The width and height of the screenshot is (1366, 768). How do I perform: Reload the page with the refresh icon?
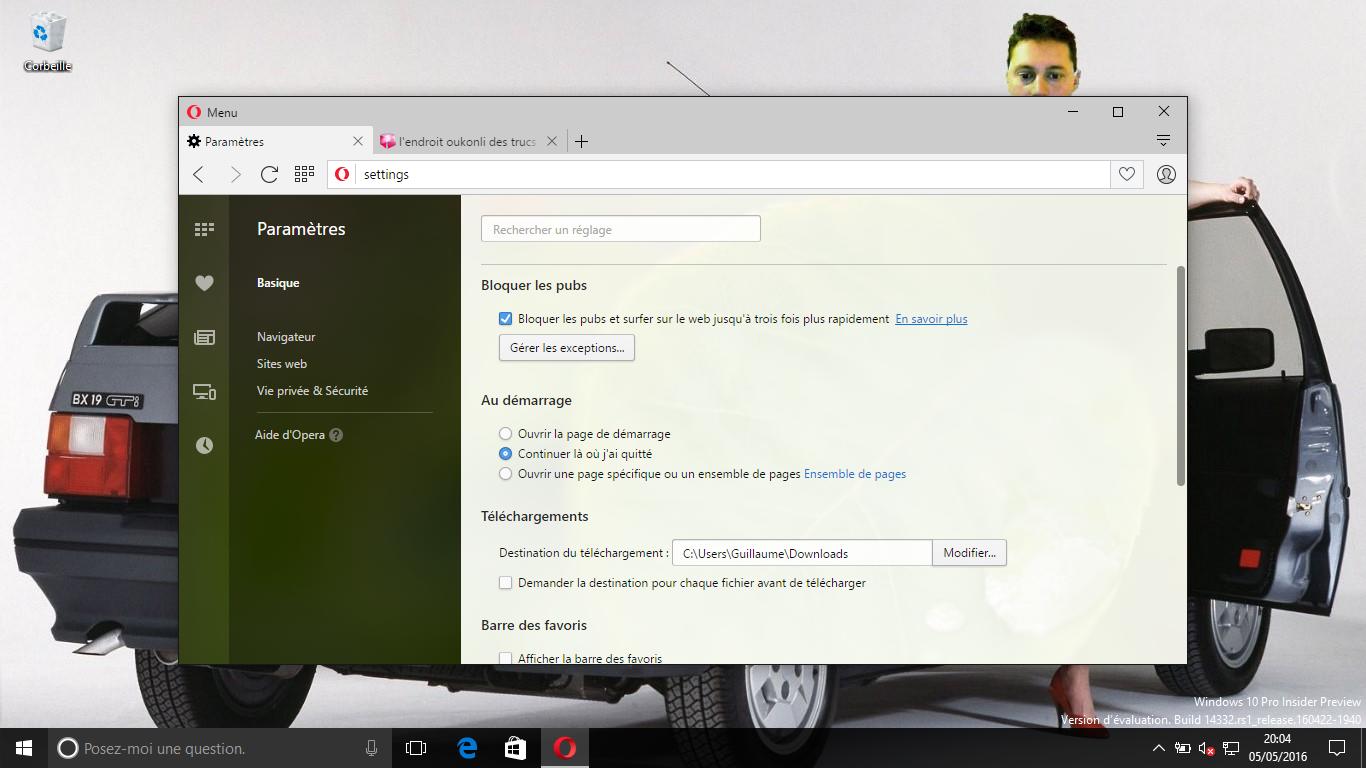click(269, 174)
